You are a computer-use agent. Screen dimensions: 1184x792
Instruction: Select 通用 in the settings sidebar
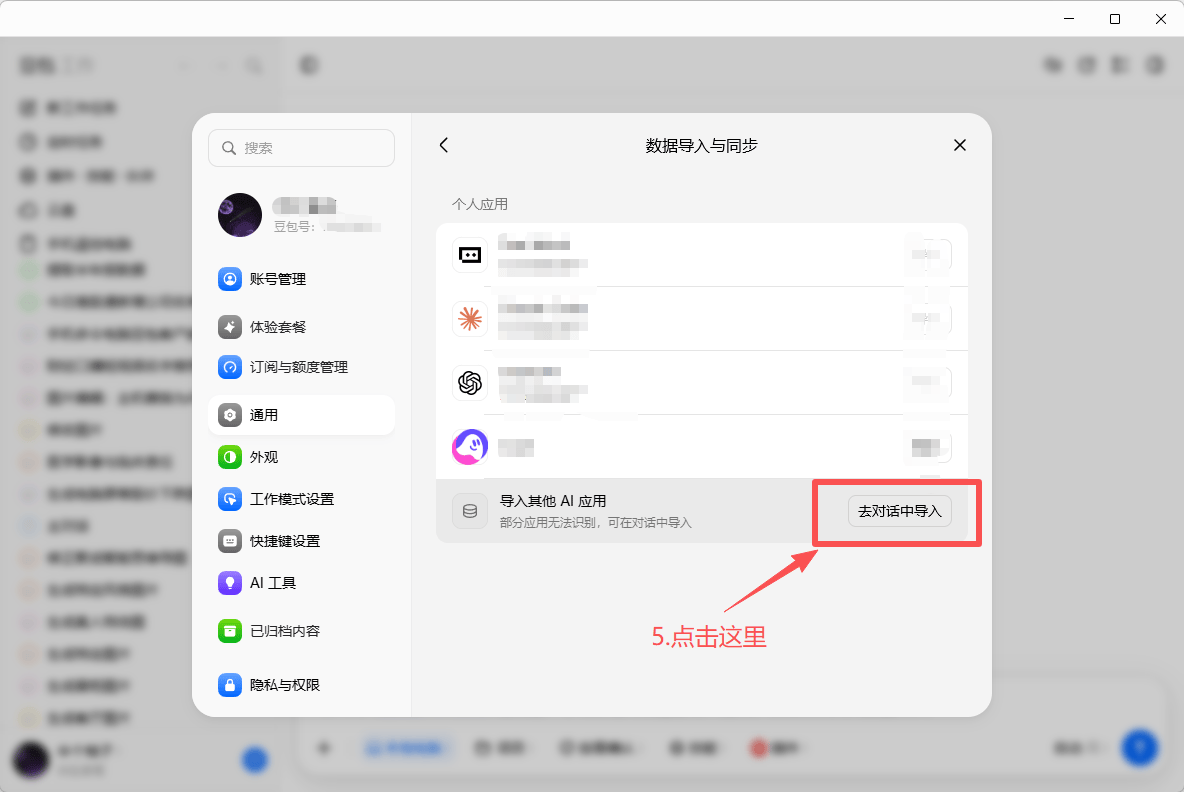[x=301, y=414]
